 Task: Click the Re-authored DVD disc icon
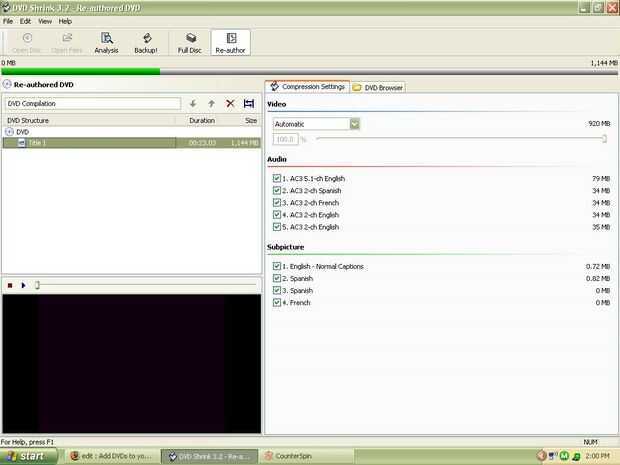7,84
